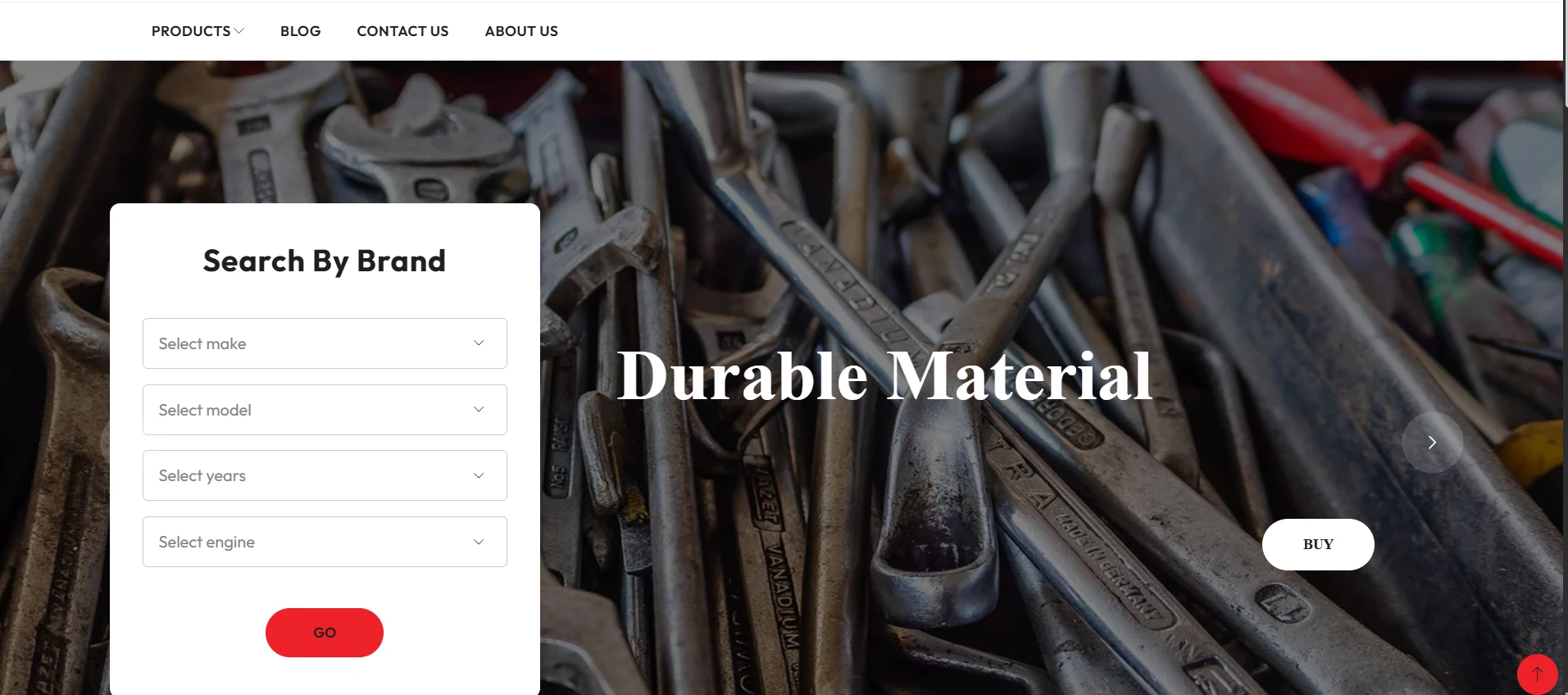Viewport: 1568px width, 695px height.
Task: Open the Select make dropdown
Action: pyautogui.click(x=325, y=343)
